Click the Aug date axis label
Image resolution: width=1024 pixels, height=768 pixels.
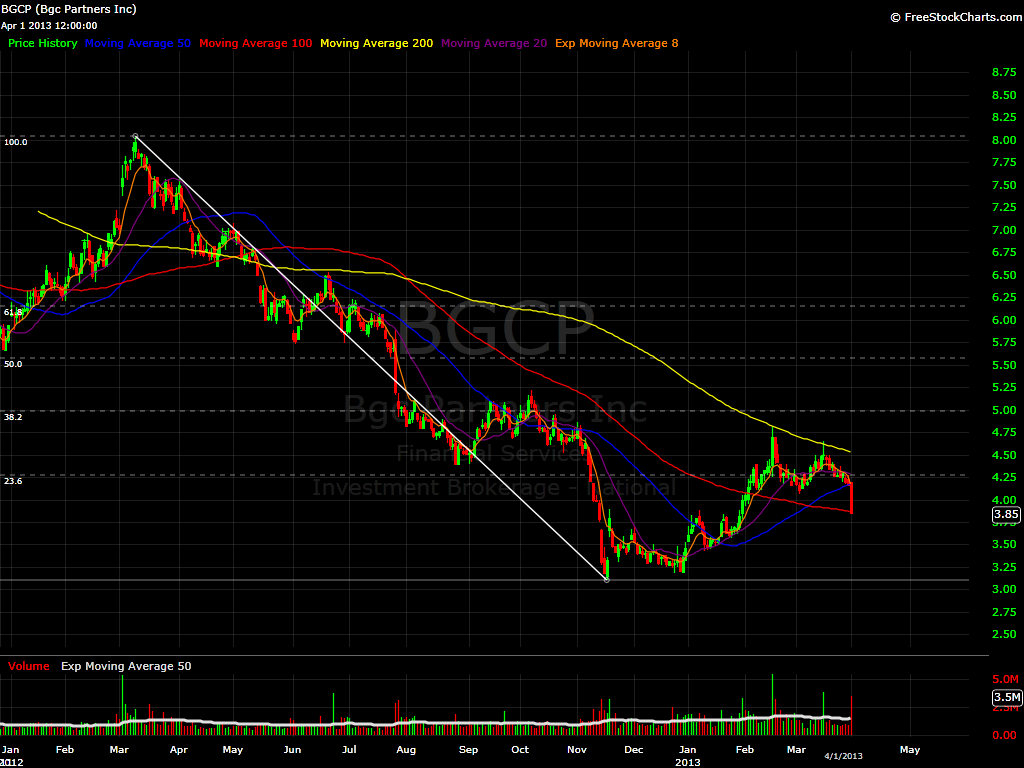pyautogui.click(x=406, y=750)
